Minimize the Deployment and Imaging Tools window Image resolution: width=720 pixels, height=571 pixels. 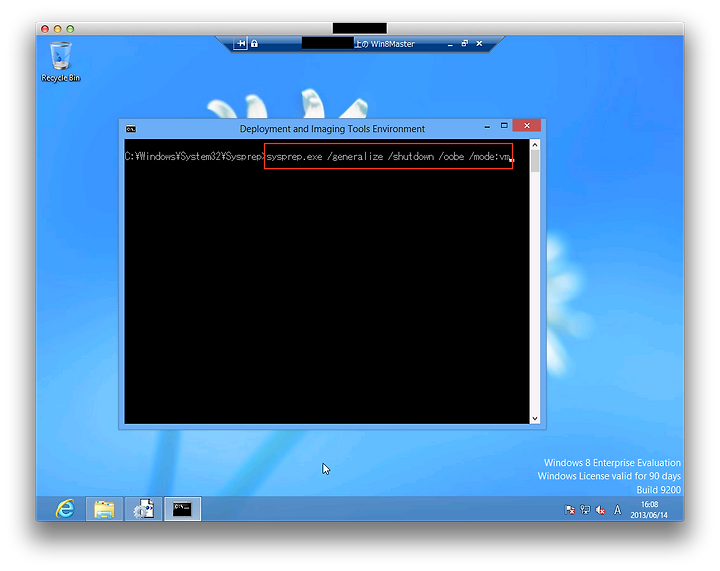tap(487, 126)
